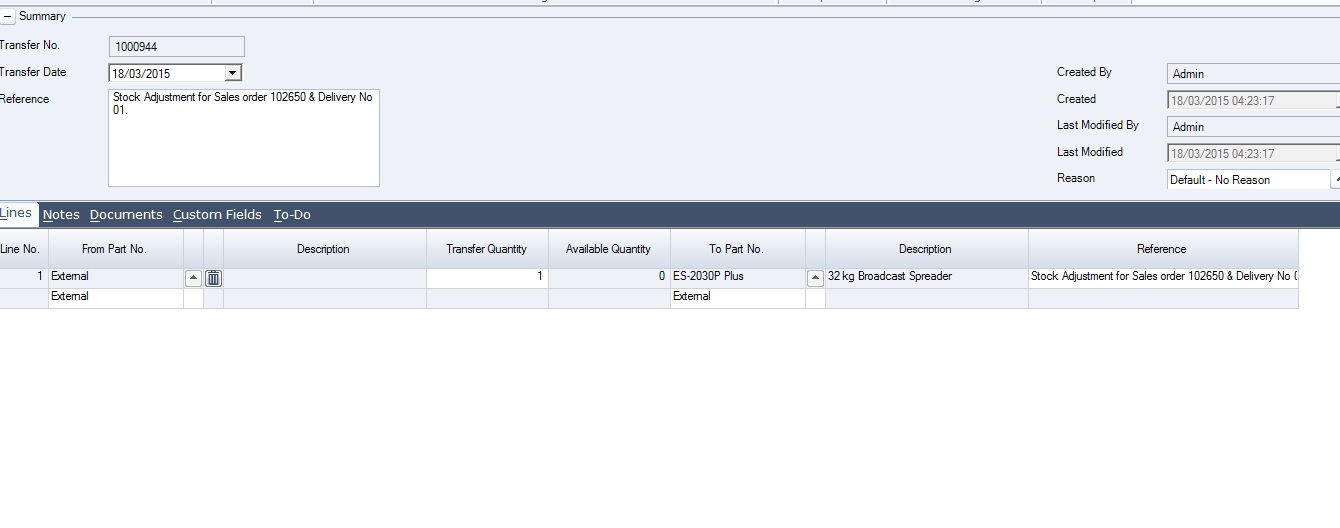
Task: Open the To Part No. lookup arrow
Action: (x=816, y=278)
